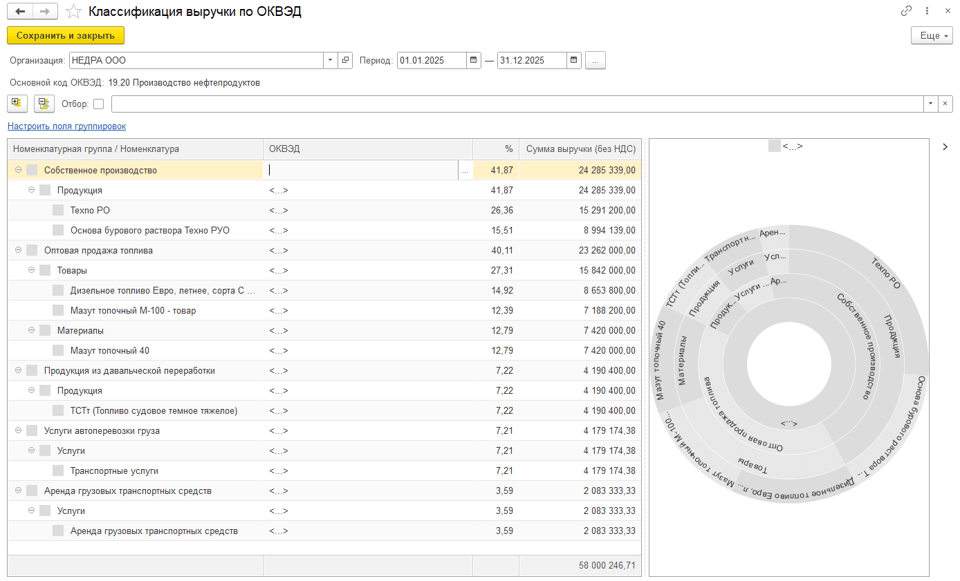Open the three-dot kebab menu
960x581 pixels.
927,11
